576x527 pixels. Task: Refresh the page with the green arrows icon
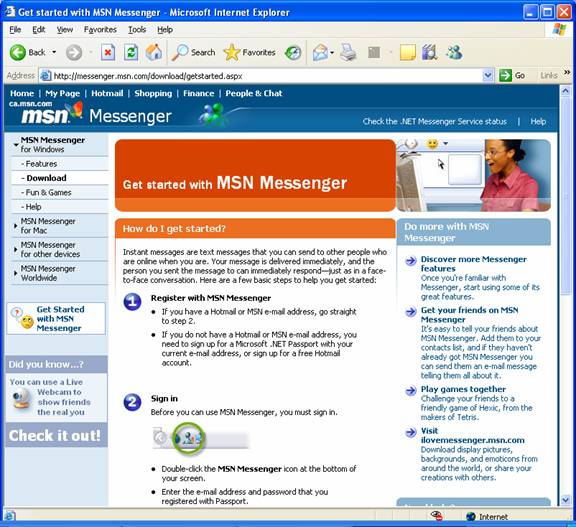(x=131, y=53)
